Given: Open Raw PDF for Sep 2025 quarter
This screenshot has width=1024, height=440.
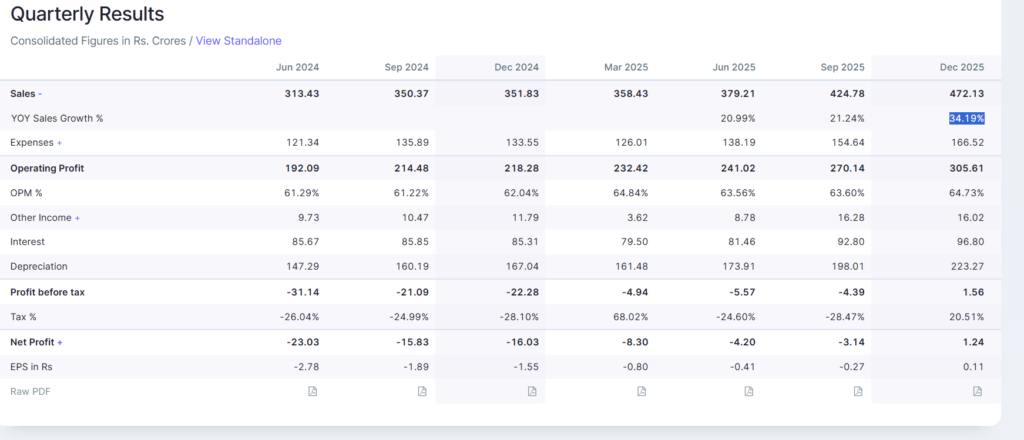Looking at the screenshot, I should (x=858, y=391).
